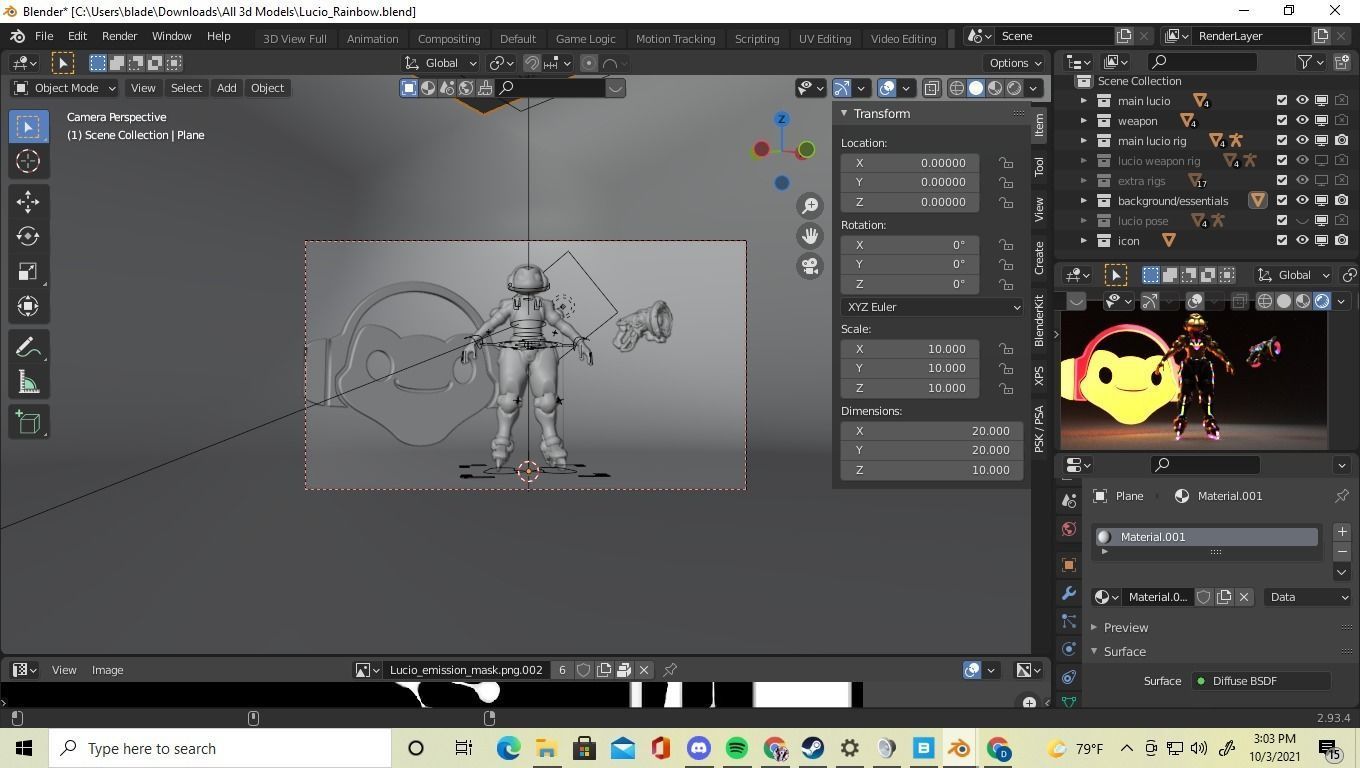Toggle proportional editing
This screenshot has height=768, width=1360.
coord(589,63)
